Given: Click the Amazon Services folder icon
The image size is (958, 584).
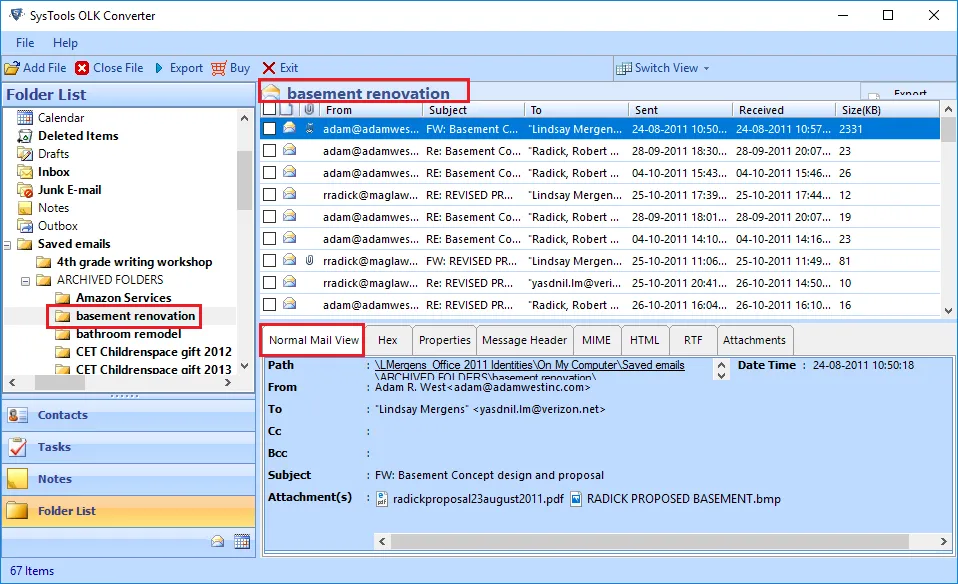Looking at the screenshot, I should (x=63, y=298).
